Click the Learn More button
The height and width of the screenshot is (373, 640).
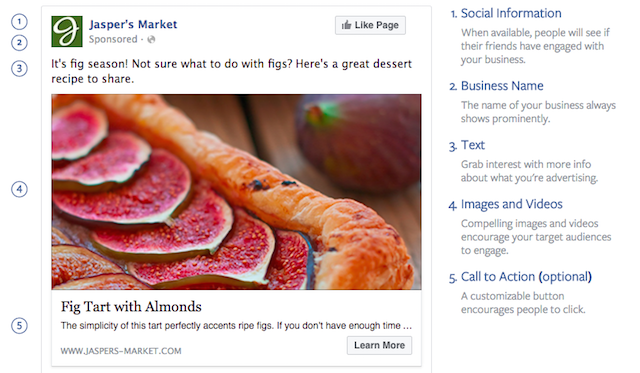(379, 345)
